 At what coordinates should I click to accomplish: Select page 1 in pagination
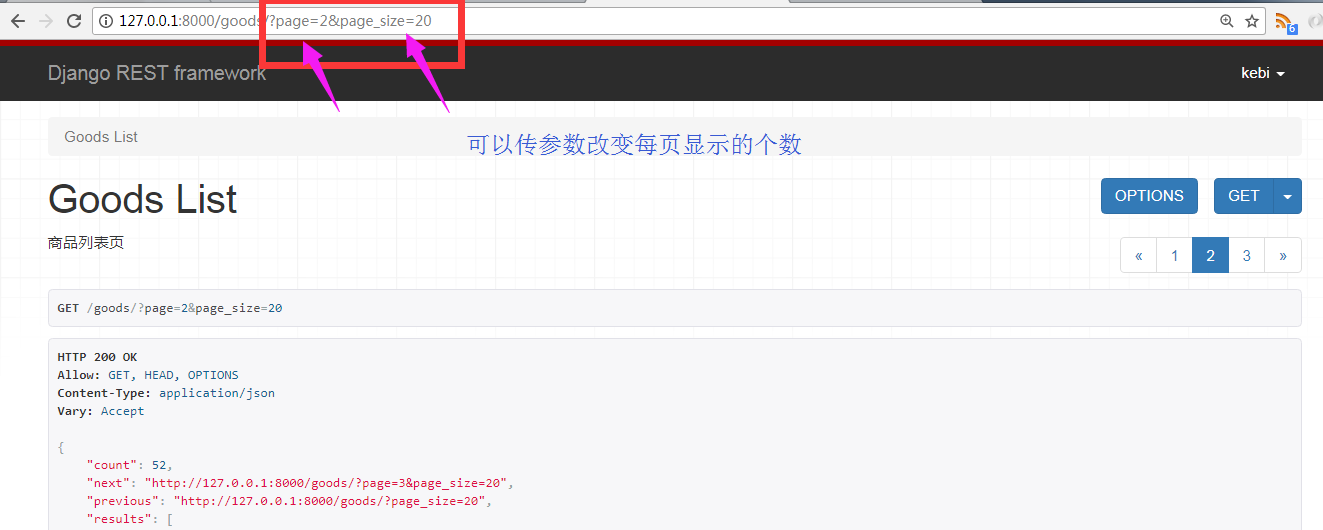1174,255
